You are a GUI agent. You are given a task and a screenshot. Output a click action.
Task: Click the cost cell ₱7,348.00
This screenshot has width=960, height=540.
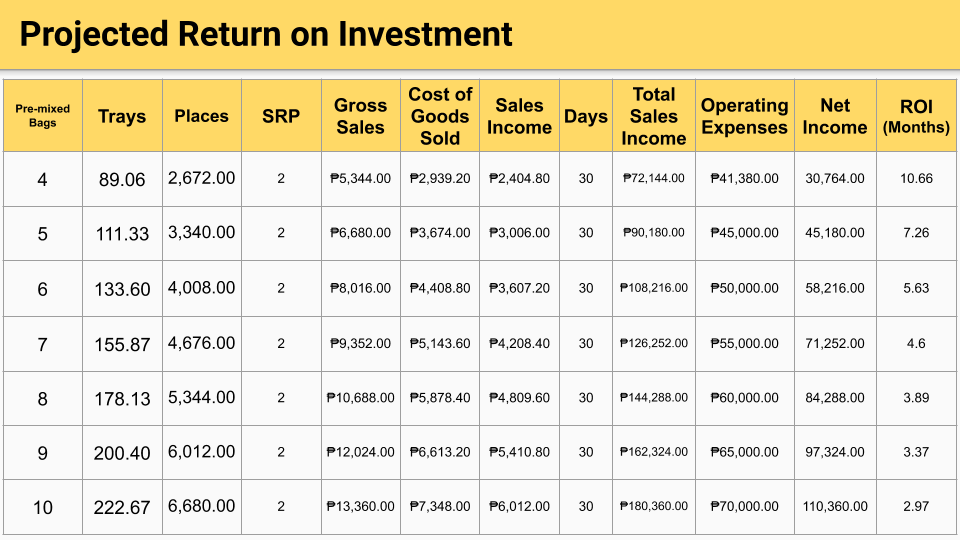[440, 507]
